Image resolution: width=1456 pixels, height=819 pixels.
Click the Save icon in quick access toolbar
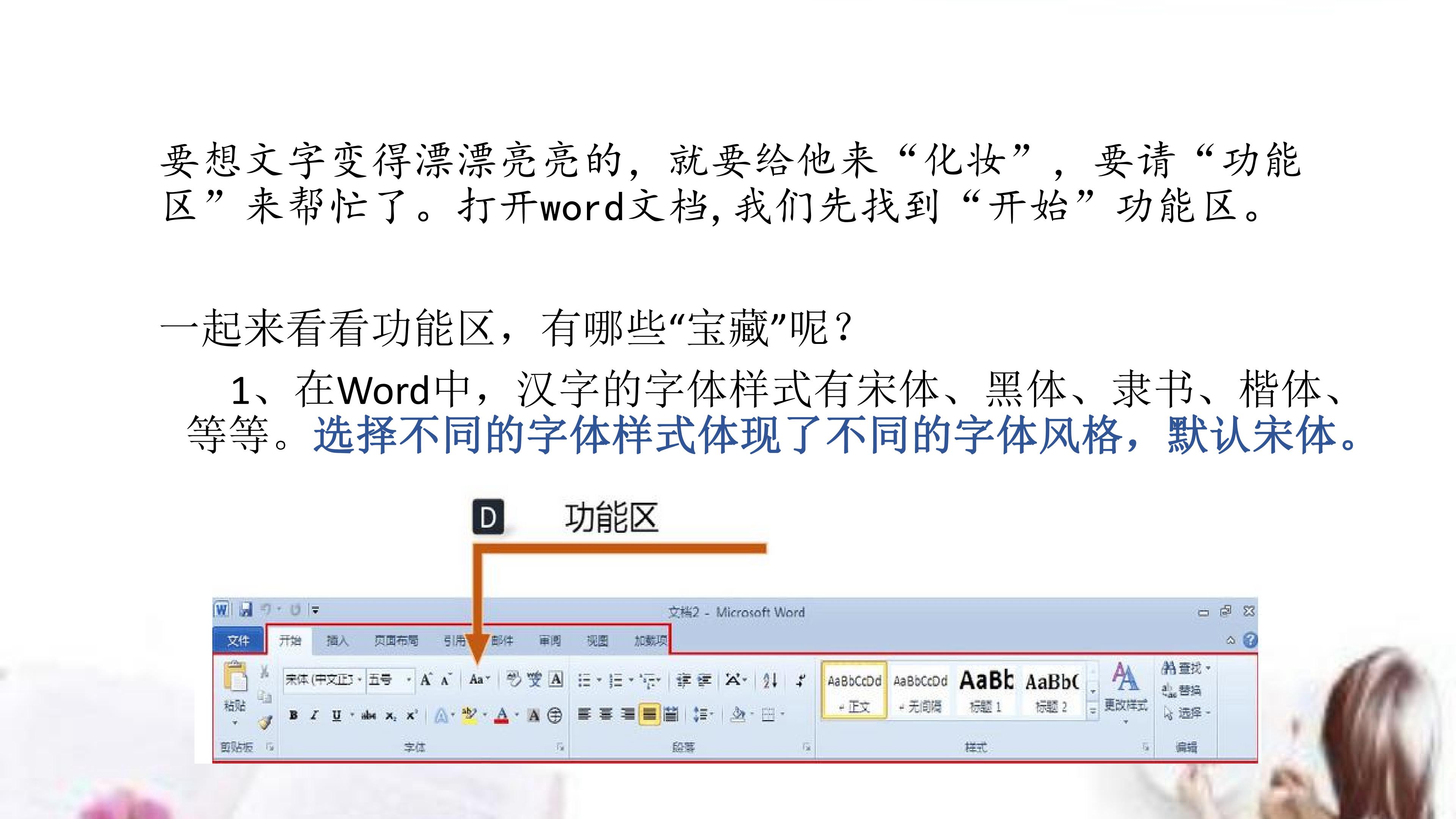click(x=246, y=609)
